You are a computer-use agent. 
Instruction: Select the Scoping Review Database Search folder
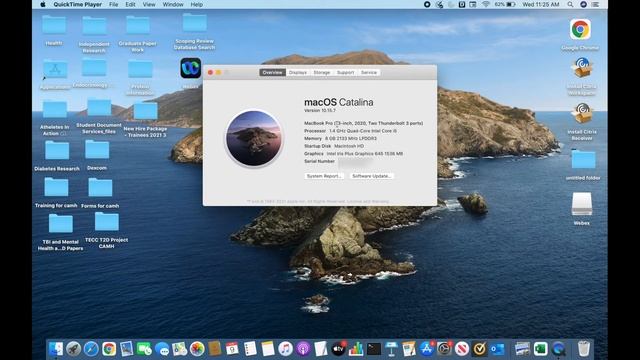pyautogui.click(x=194, y=22)
